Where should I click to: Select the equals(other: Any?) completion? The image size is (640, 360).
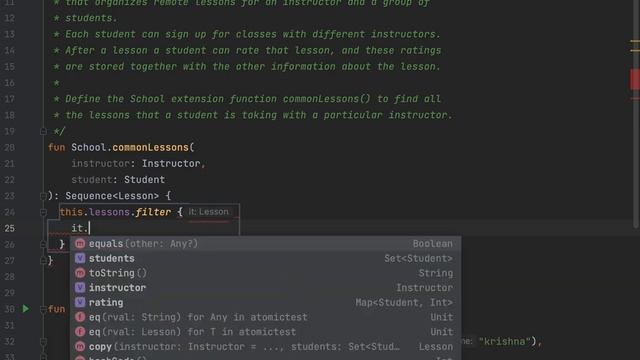[x=266, y=244]
